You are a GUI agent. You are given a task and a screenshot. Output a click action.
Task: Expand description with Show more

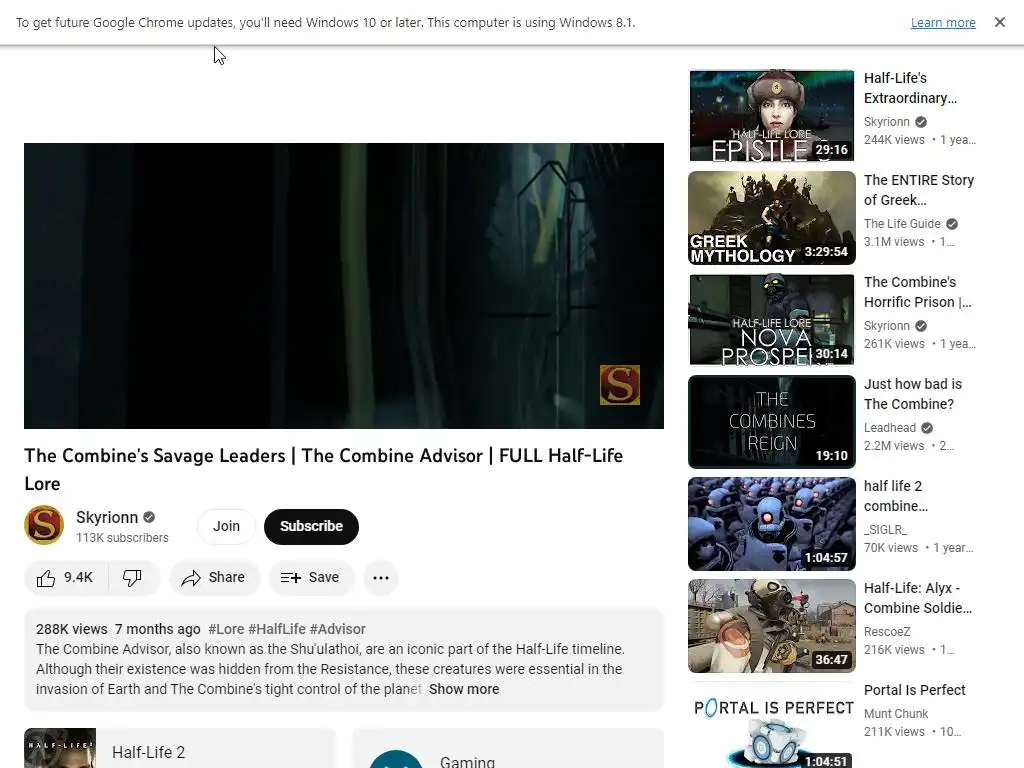coord(464,689)
